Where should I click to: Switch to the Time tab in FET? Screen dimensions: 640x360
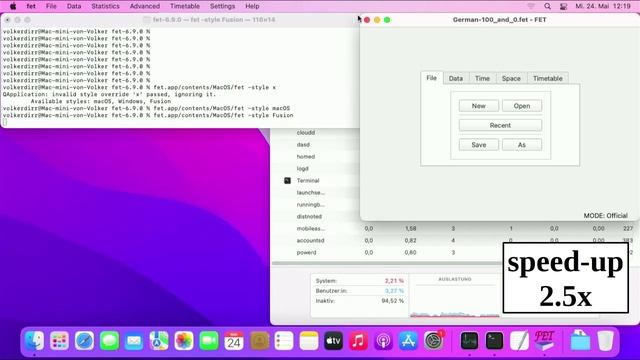tap(482, 78)
